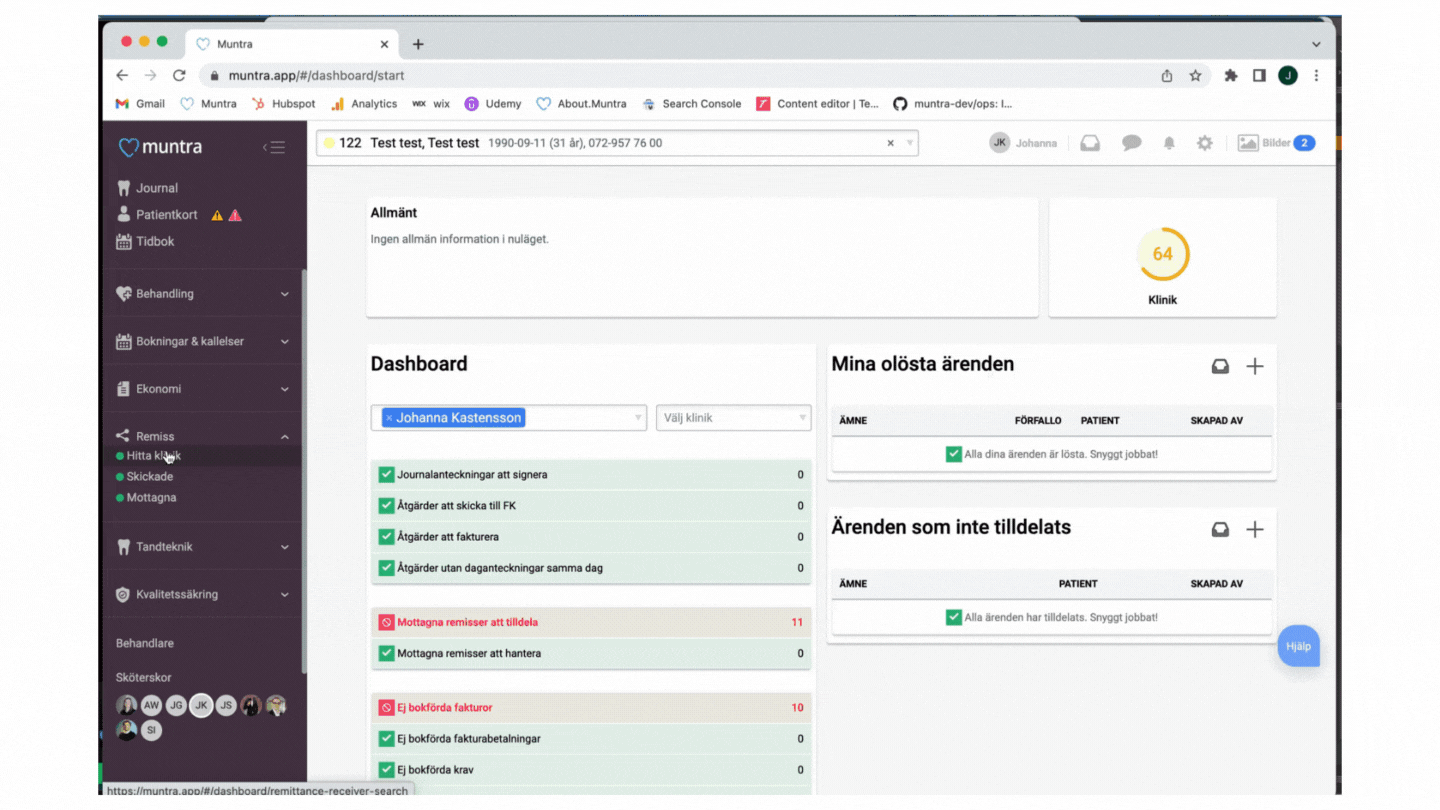The height and width of the screenshot is (810, 1440).
Task: Open Mottagna referrals
Action: click(151, 498)
